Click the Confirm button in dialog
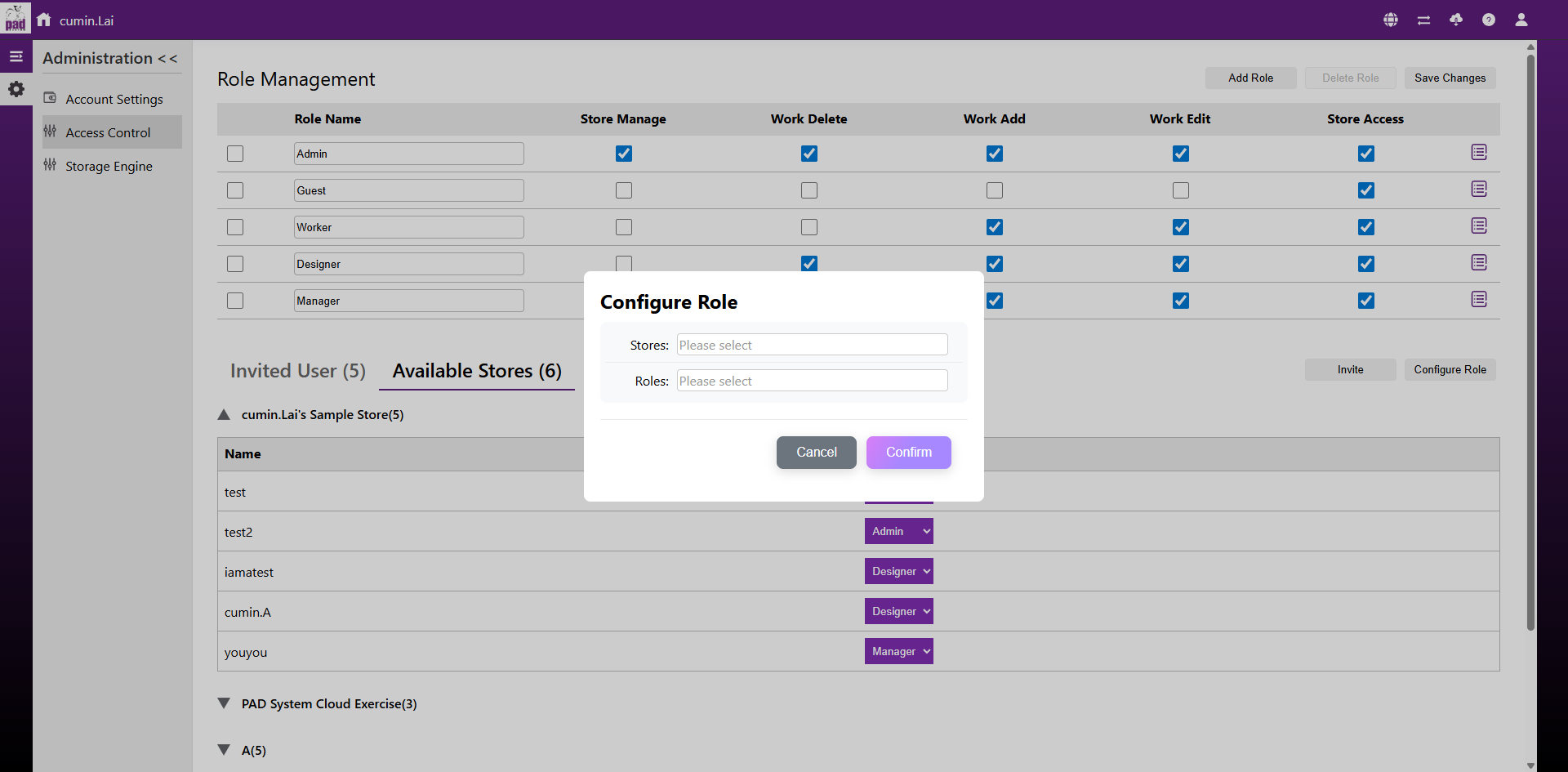1568x772 pixels. 908,453
